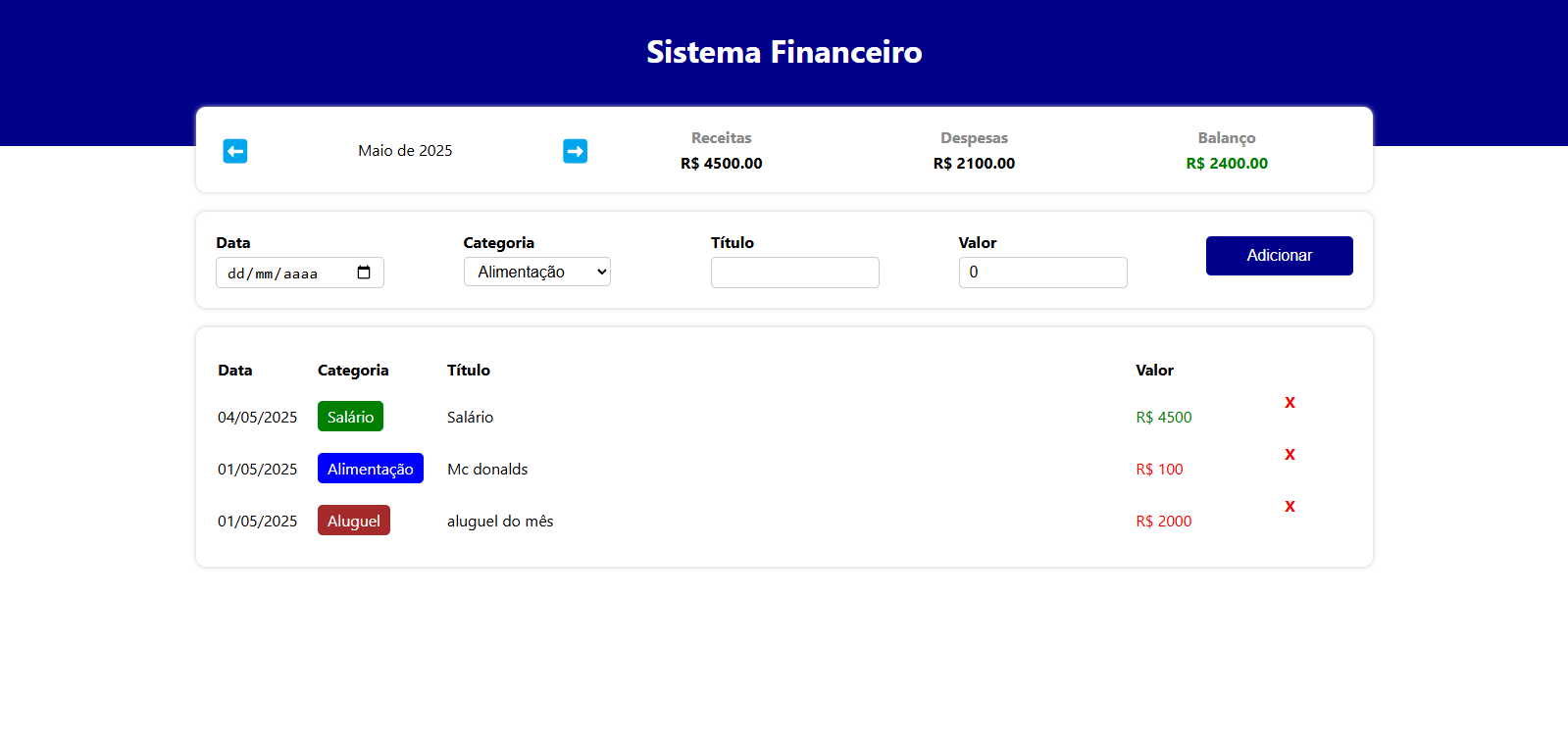Click into the Valor number field
The image size is (1568, 747).
pos(1042,273)
